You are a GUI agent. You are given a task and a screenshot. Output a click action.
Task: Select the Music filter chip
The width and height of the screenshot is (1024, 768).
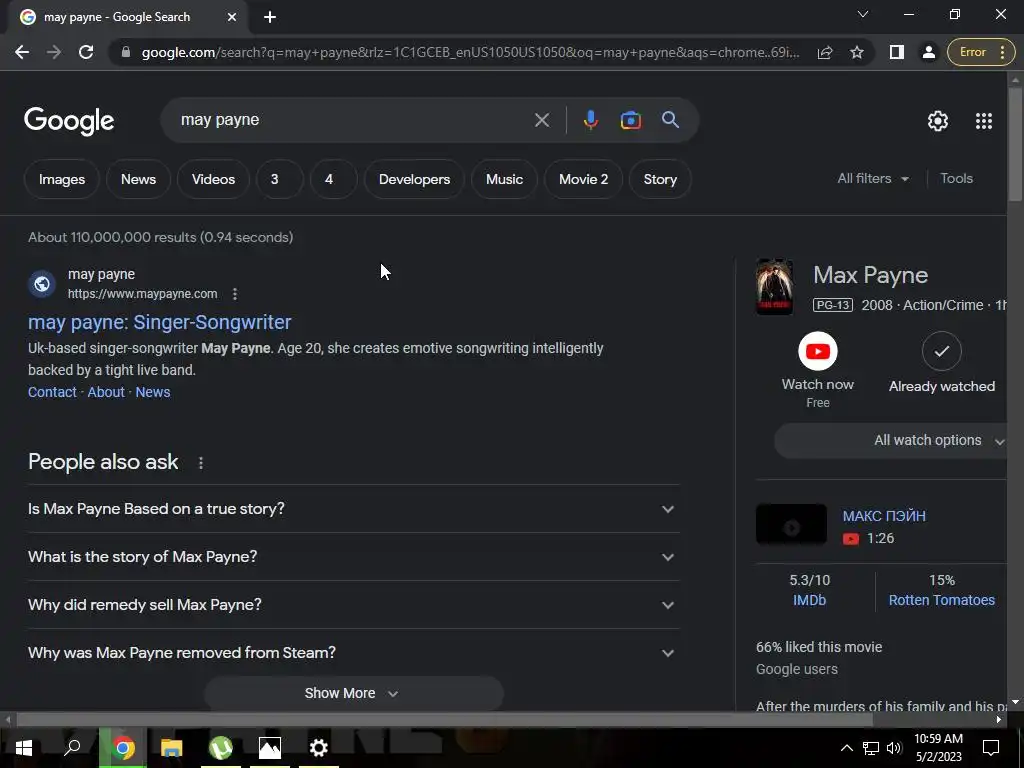504,179
